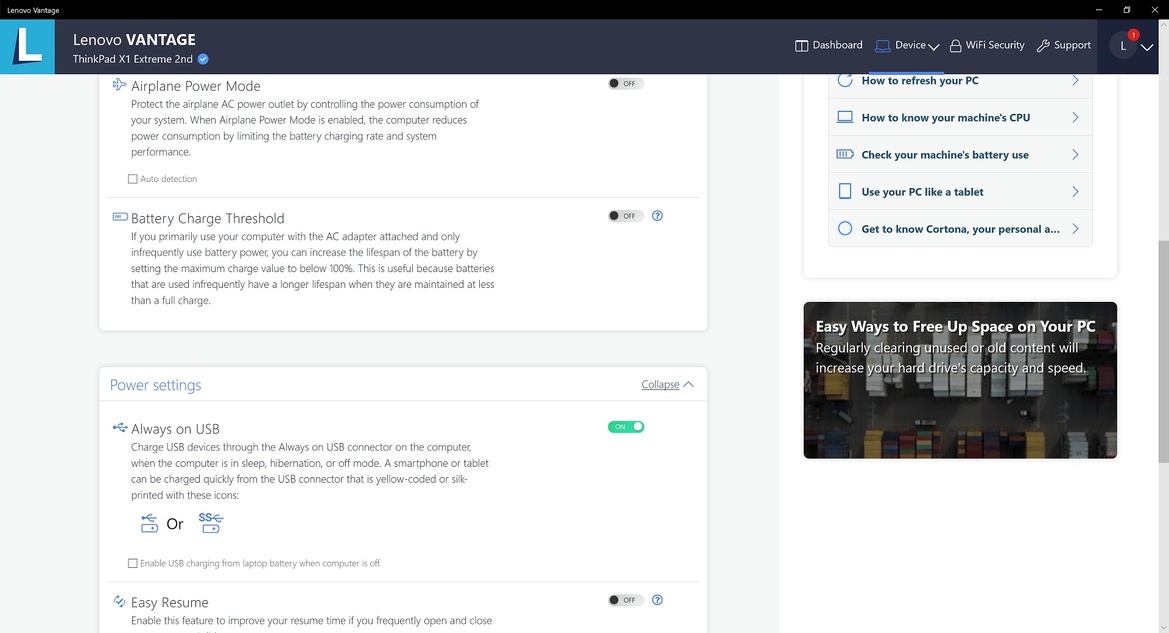Open Get to know Cortona chevron
This screenshot has height=633, width=1169.
point(1075,229)
